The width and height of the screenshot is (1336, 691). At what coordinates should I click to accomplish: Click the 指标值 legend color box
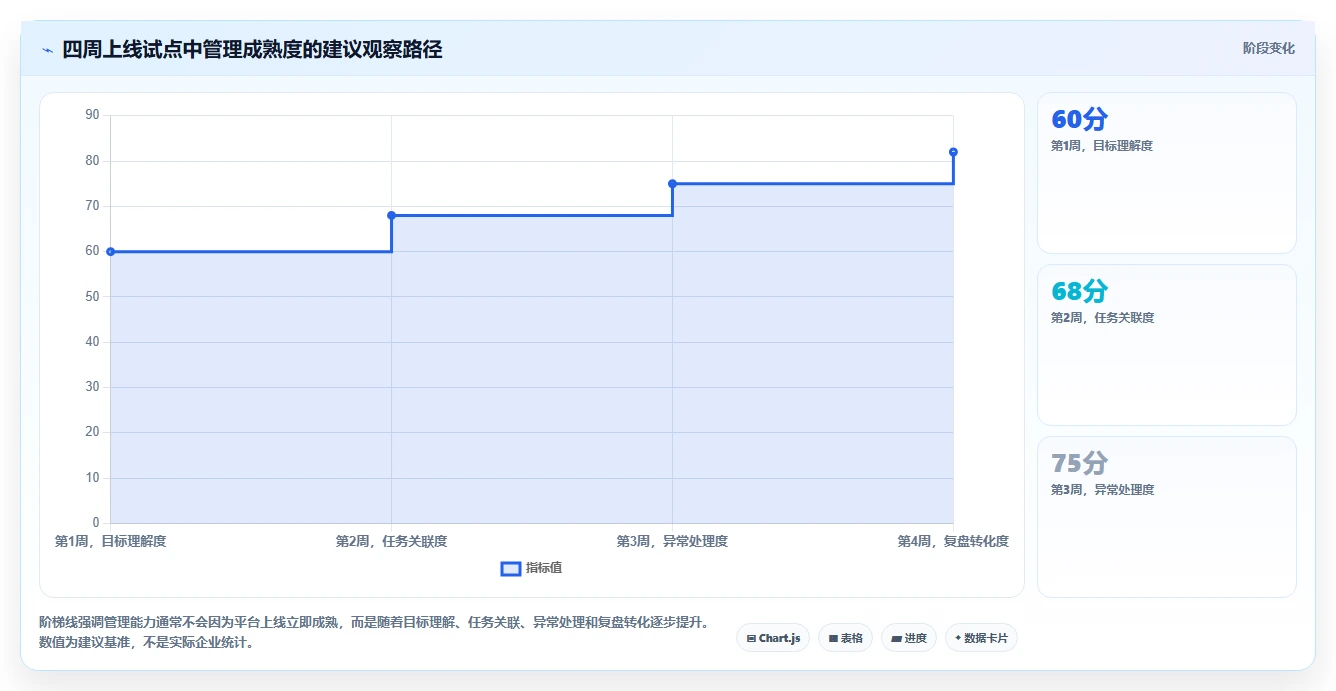510,568
